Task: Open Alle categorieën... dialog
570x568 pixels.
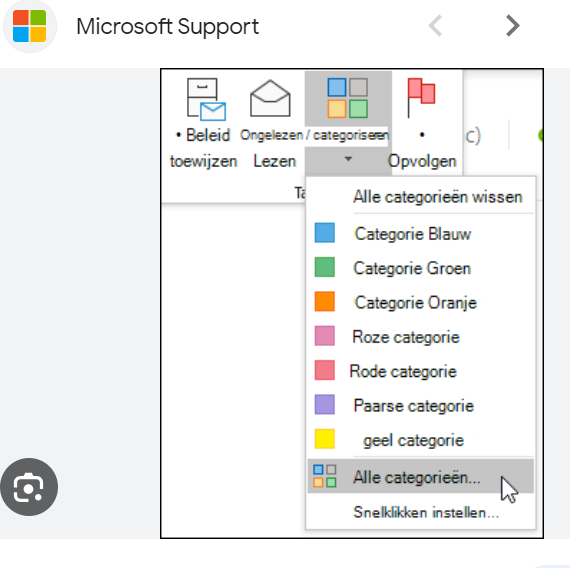Action: coord(421,476)
